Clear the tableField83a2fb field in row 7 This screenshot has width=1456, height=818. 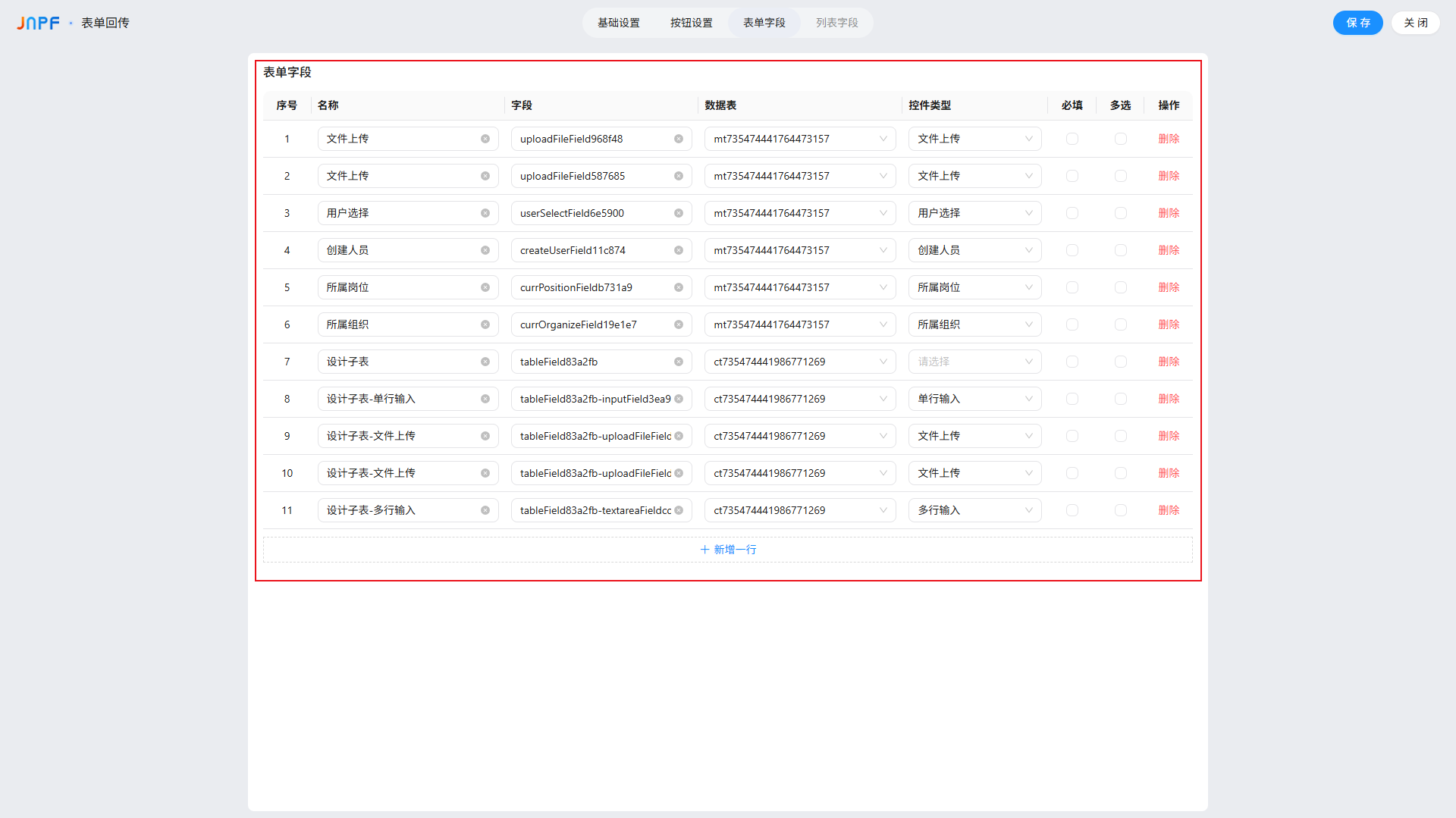click(678, 362)
